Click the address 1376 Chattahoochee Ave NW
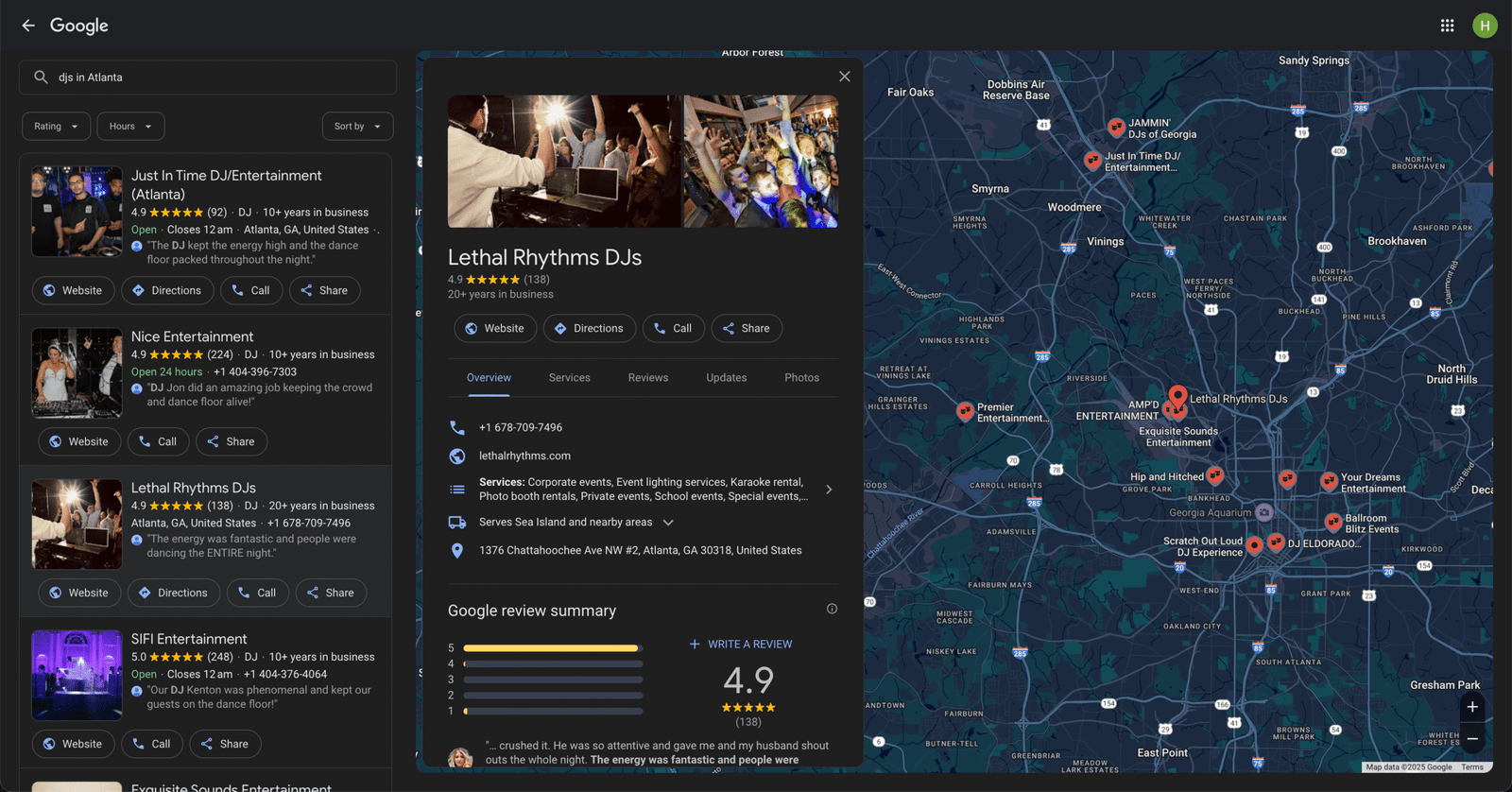 coord(640,550)
